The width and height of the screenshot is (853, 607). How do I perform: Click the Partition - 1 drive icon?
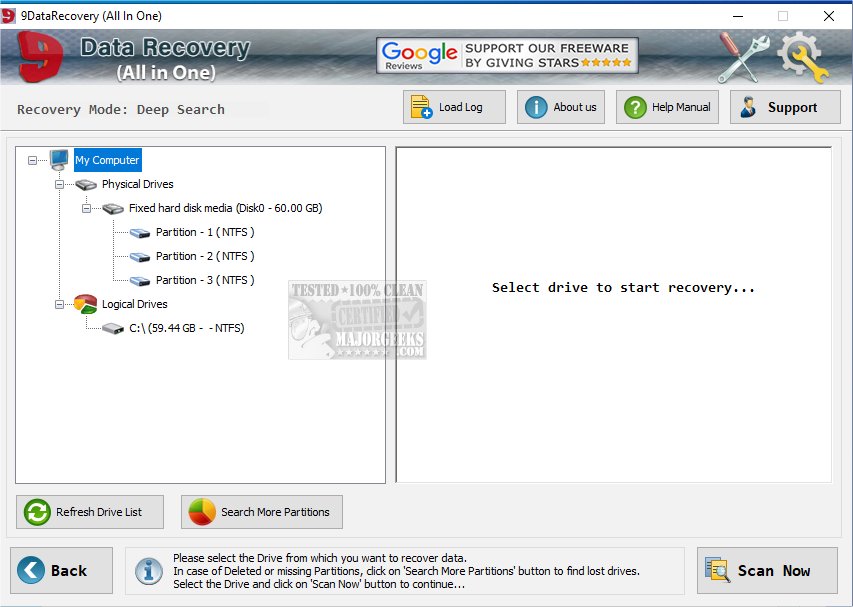(x=140, y=233)
